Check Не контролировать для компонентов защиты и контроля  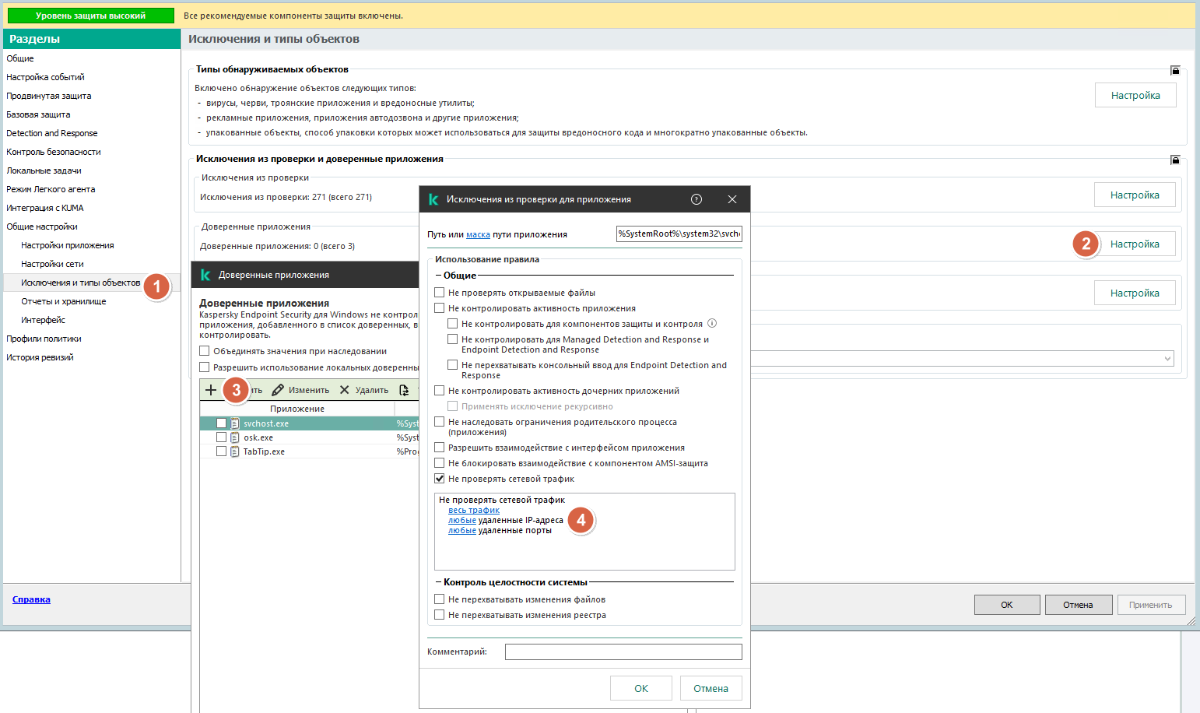(x=453, y=324)
